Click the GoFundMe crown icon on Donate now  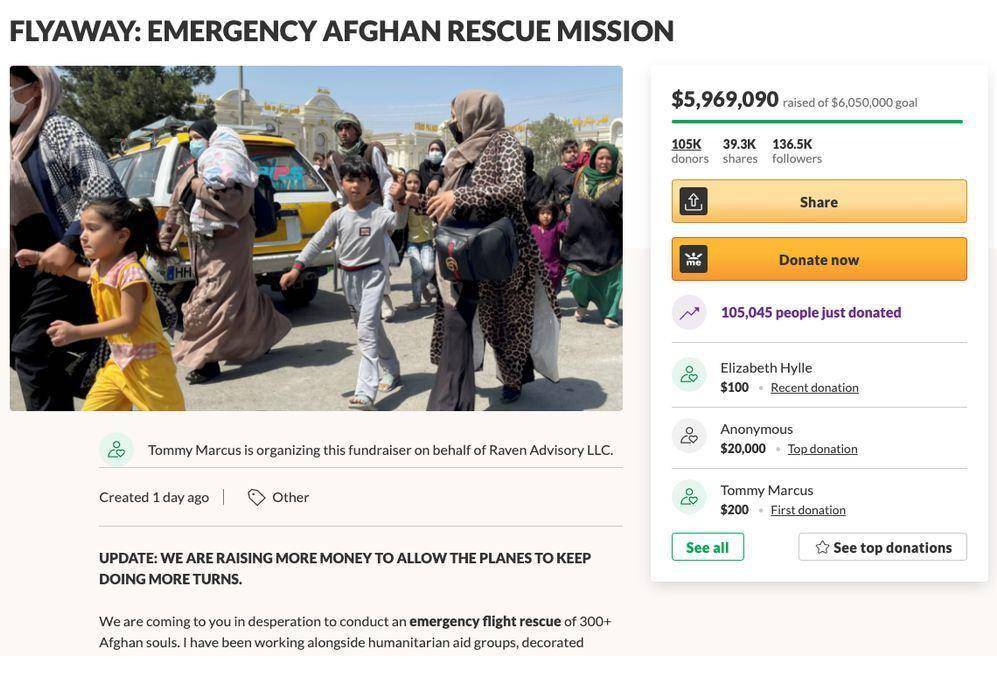coord(693,260)
